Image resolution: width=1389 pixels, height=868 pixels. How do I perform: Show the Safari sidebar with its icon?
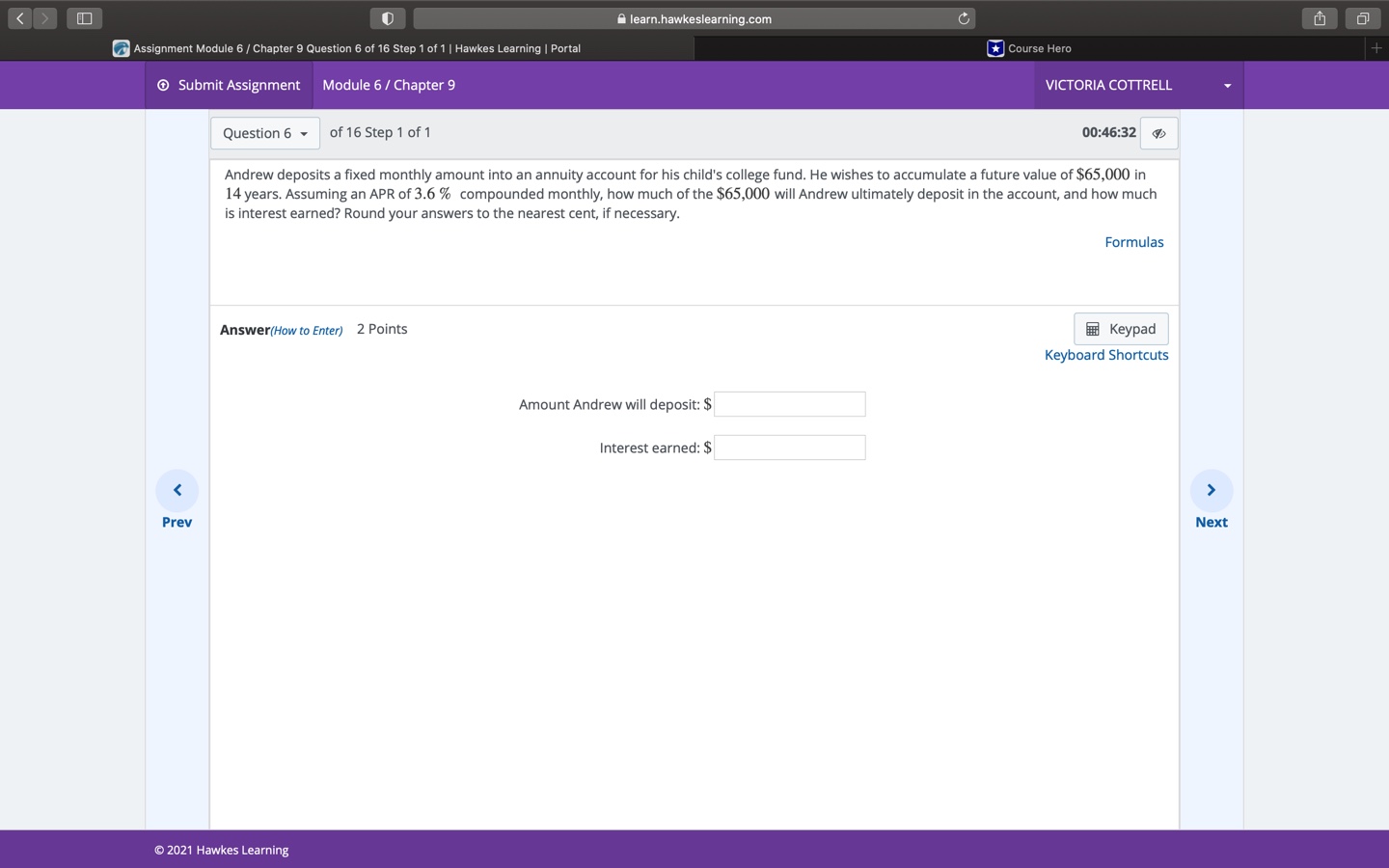83,17
